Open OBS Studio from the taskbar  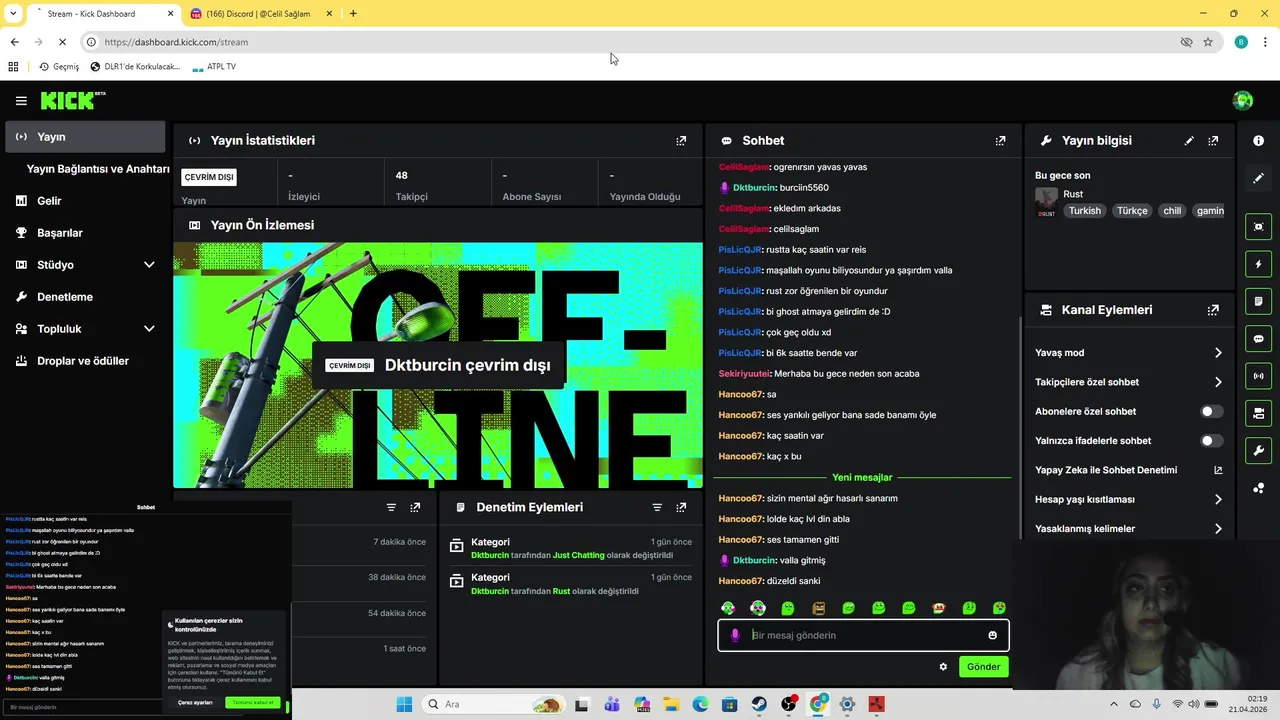(x=788, y=704)
